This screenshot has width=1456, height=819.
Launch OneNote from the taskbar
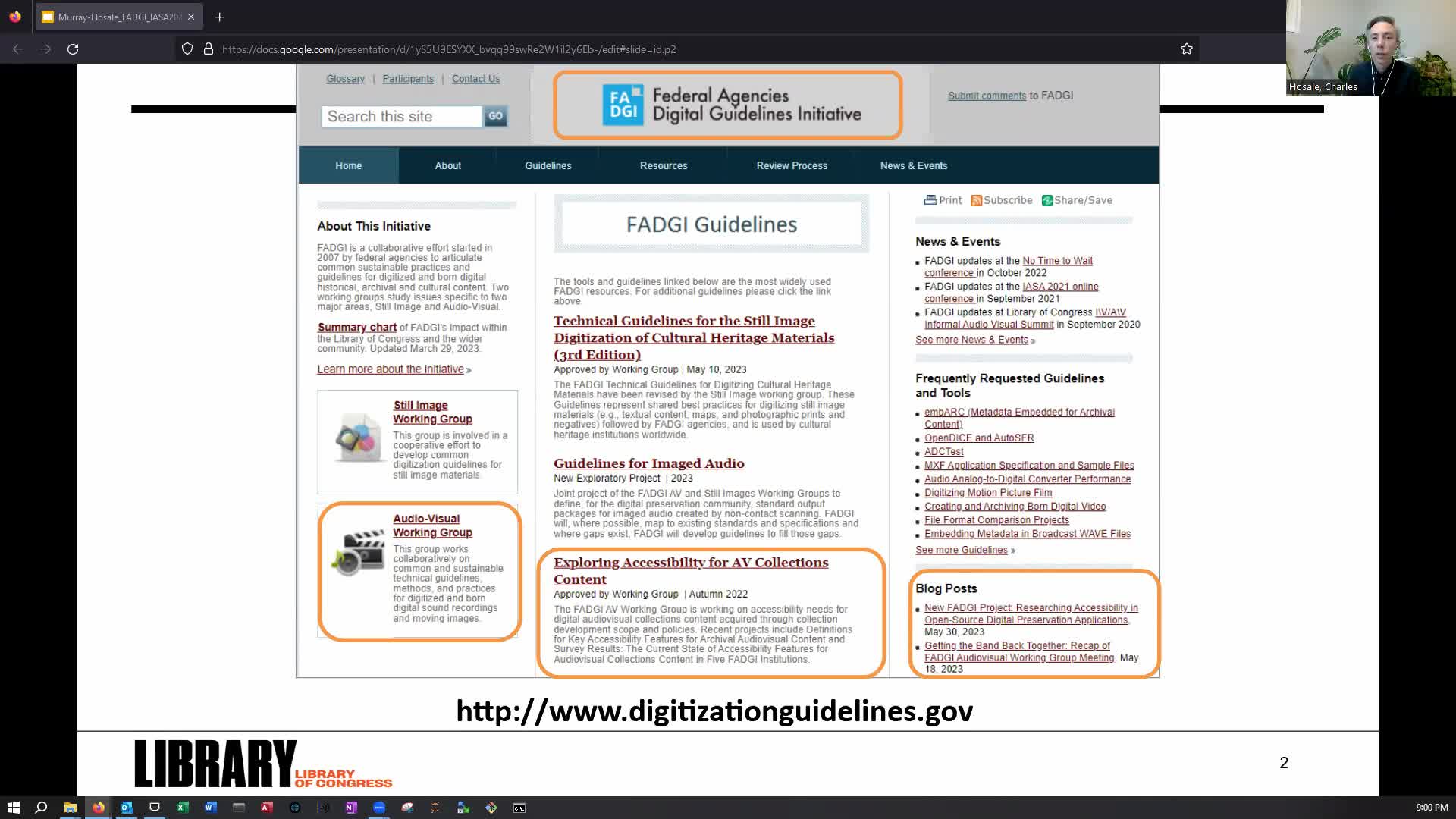(350, 808)
